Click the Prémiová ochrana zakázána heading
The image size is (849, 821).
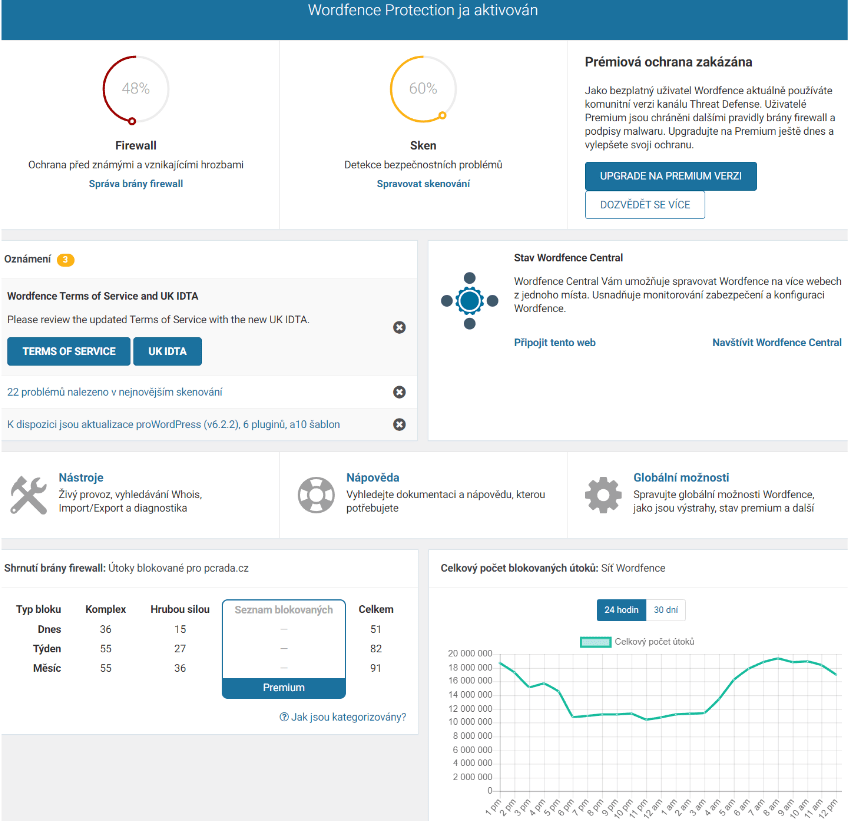point(668,62)
